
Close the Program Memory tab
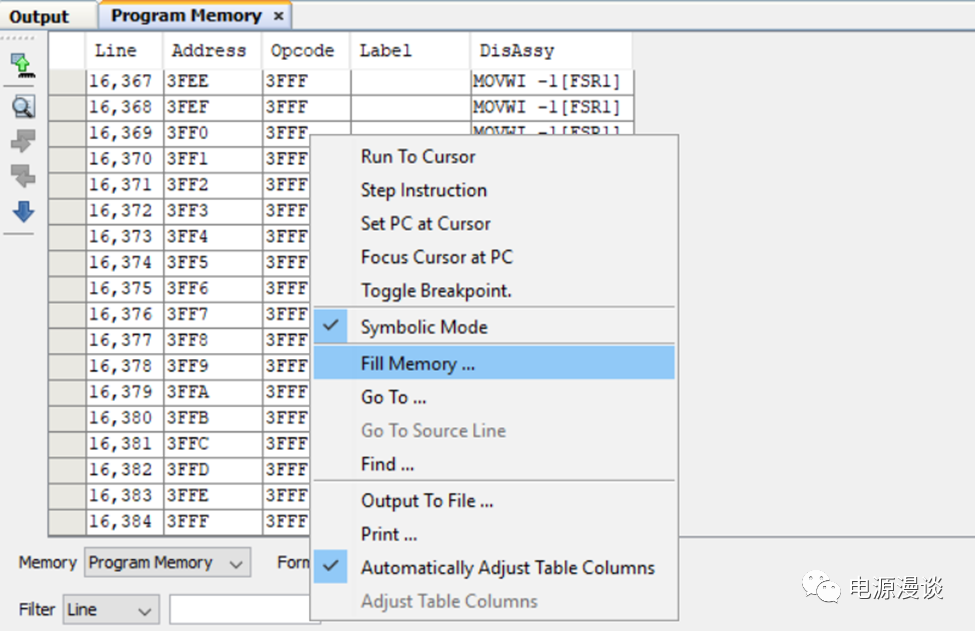[x=278, y=16]
